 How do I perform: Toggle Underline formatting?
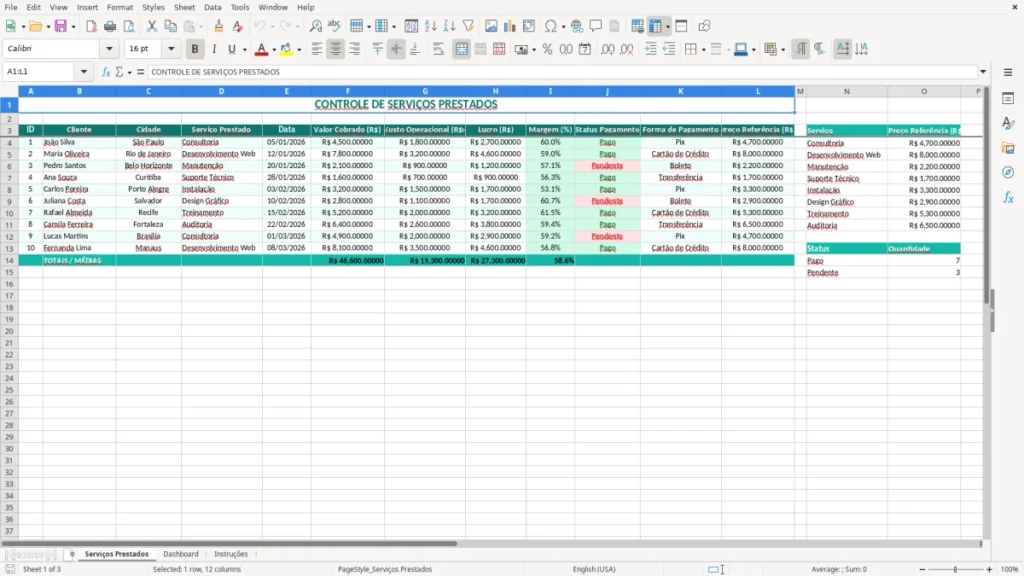231,49
